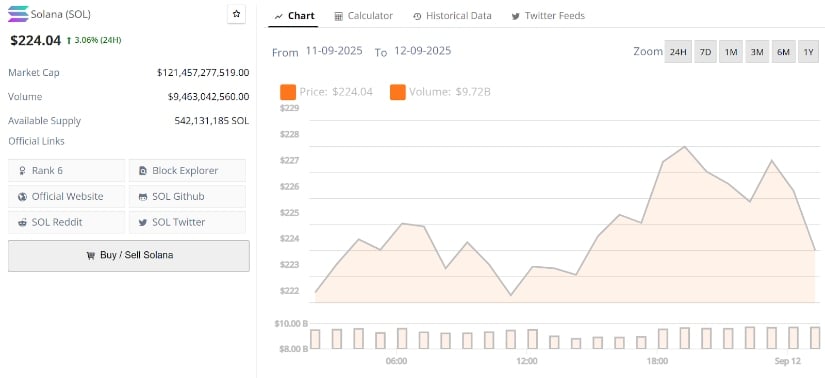Viewport: 825px width, 378px height.
Task: Open the Chart tab
Action: click(x=295, y=16)
